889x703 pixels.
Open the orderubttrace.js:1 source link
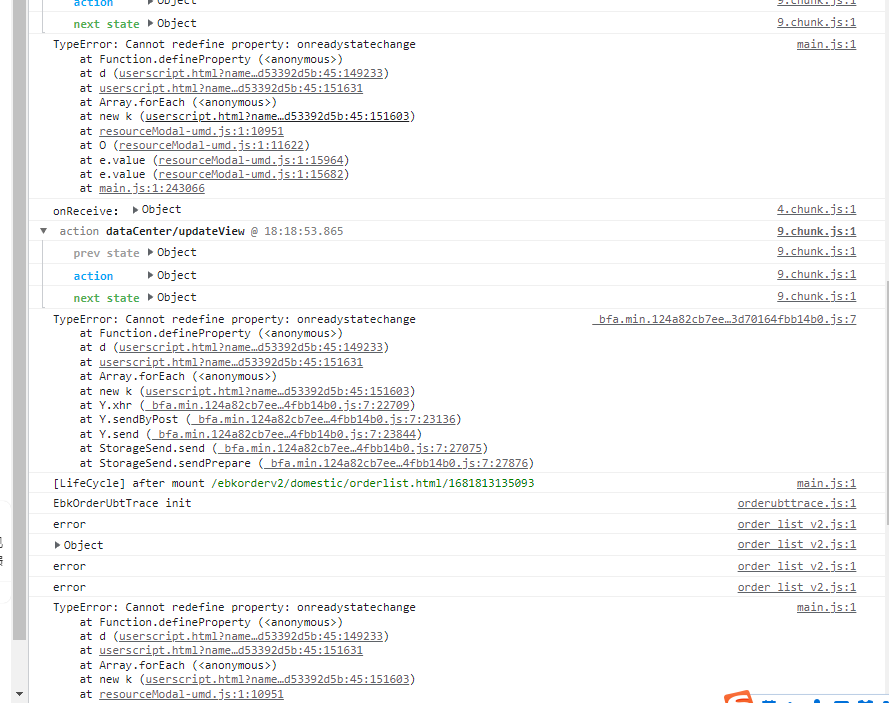tap(796, 503)
